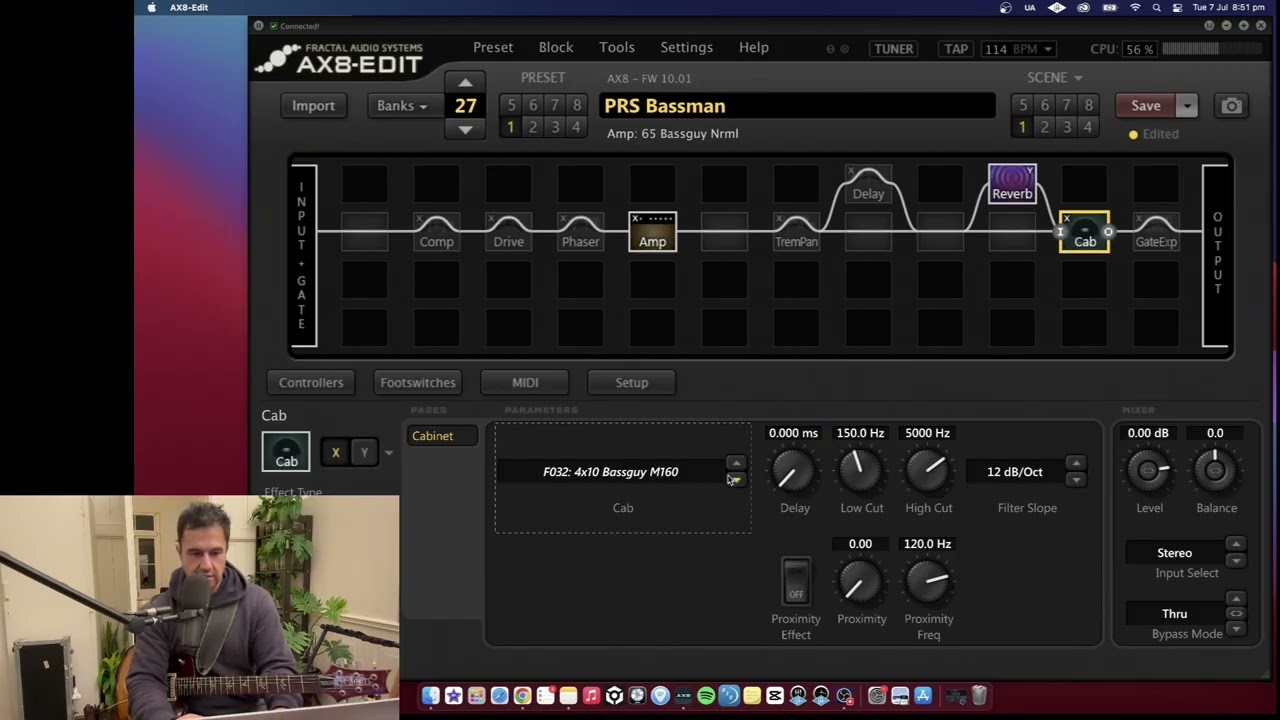The height and width of the screenshot is (720, 1280).
Task: Open the Help menu
Action: click(754, 47)
